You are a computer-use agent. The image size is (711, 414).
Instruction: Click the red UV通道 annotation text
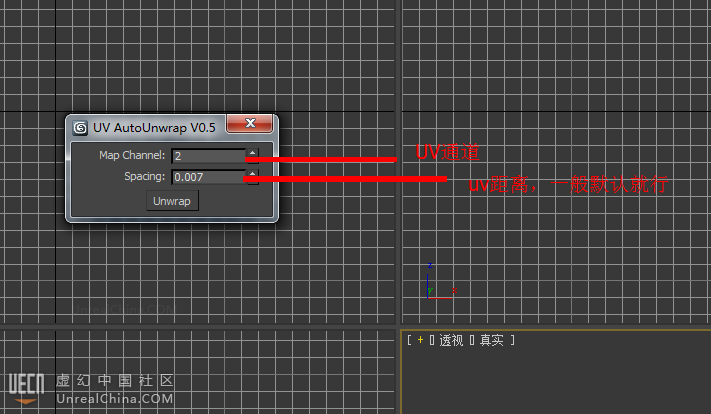[x=447, y=153]
